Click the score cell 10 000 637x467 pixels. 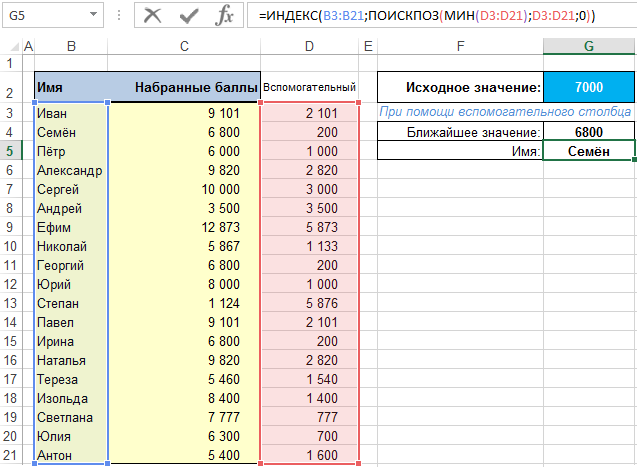point(184,189)
